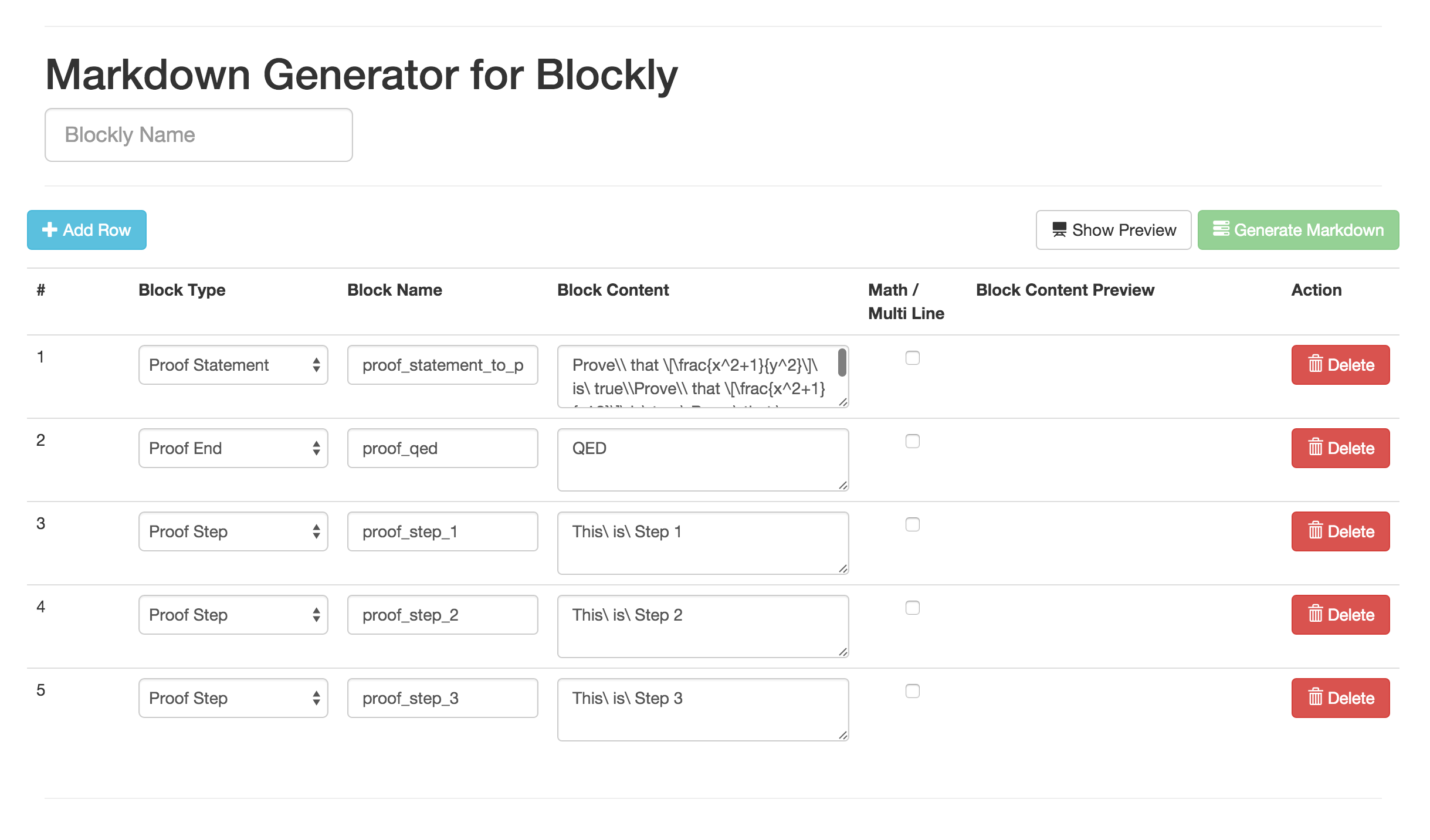The image size is (1430, 840).
Task: Check the Math checkbox for QED row
Action: [912, 441]
